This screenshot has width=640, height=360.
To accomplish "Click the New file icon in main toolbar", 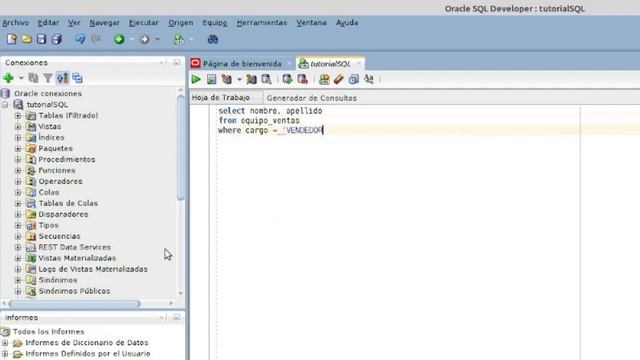I will tap(11, 39).
